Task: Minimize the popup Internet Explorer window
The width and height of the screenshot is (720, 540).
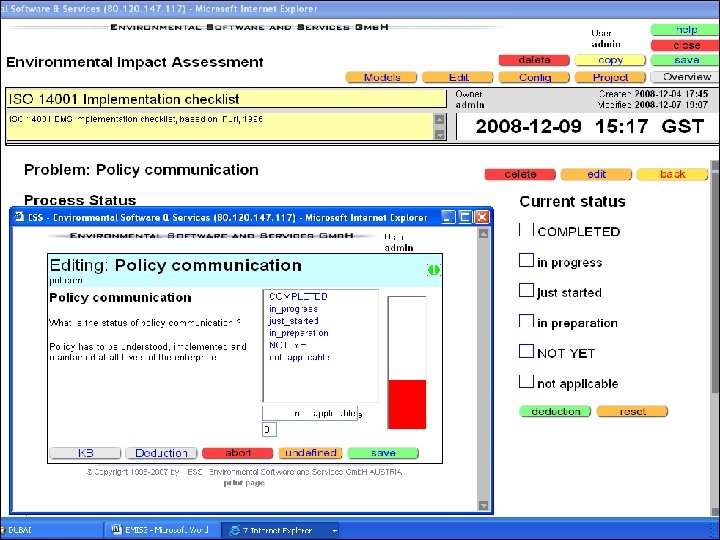Action: pos(449,217)
